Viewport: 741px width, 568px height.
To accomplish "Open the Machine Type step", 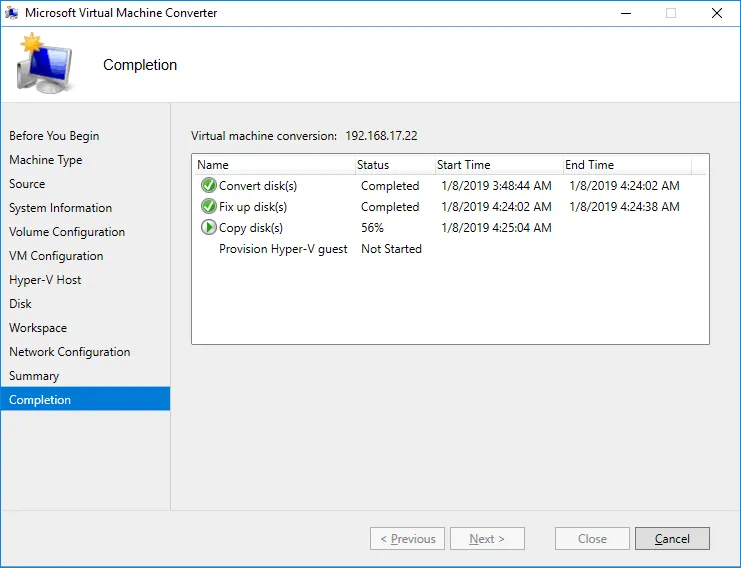I will [46, 160].
